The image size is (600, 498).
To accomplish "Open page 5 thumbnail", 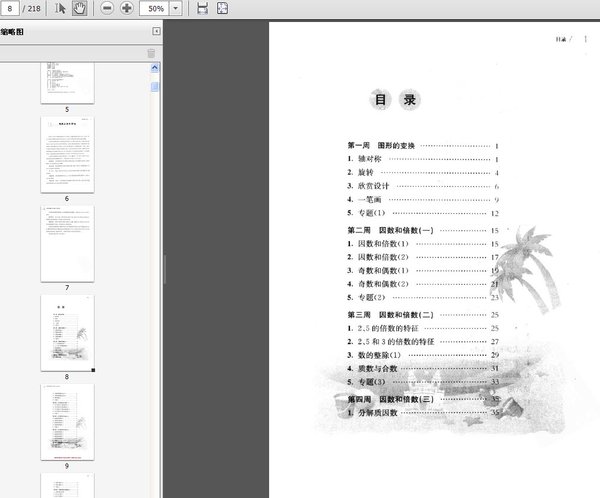I will 67,83.
